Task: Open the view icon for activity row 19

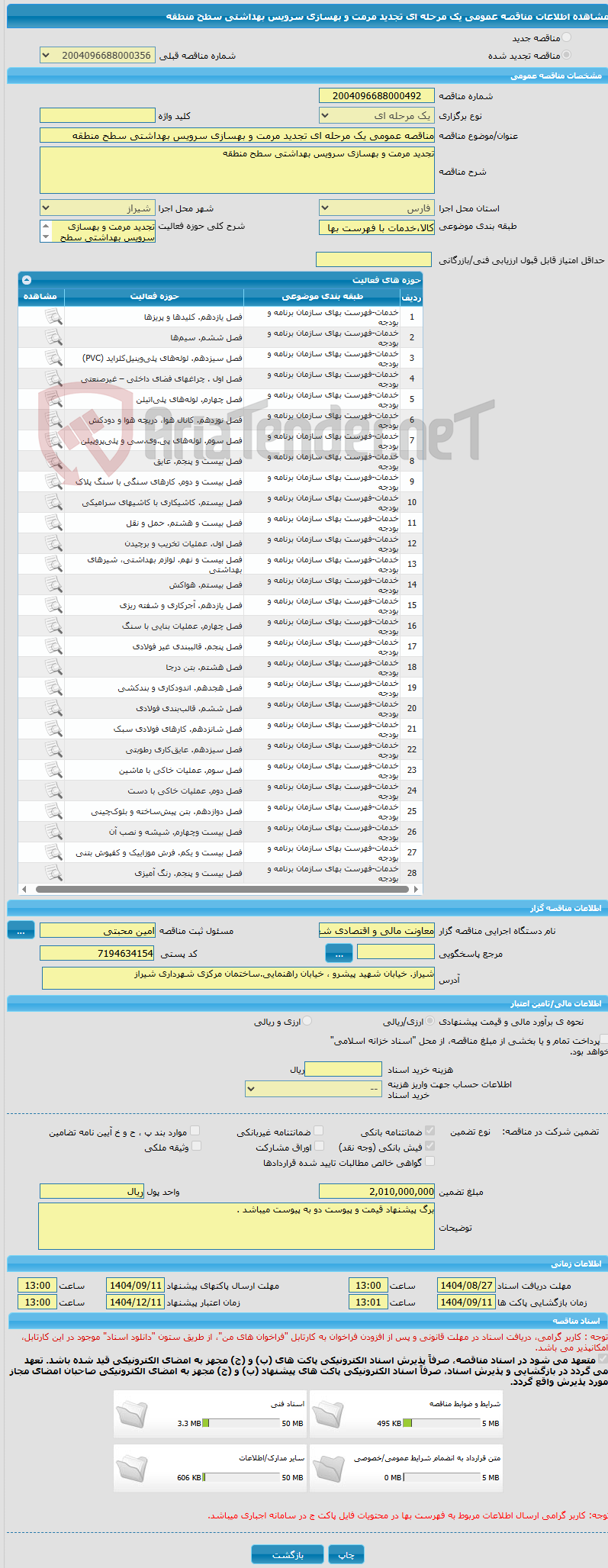Action: point(53,687)
